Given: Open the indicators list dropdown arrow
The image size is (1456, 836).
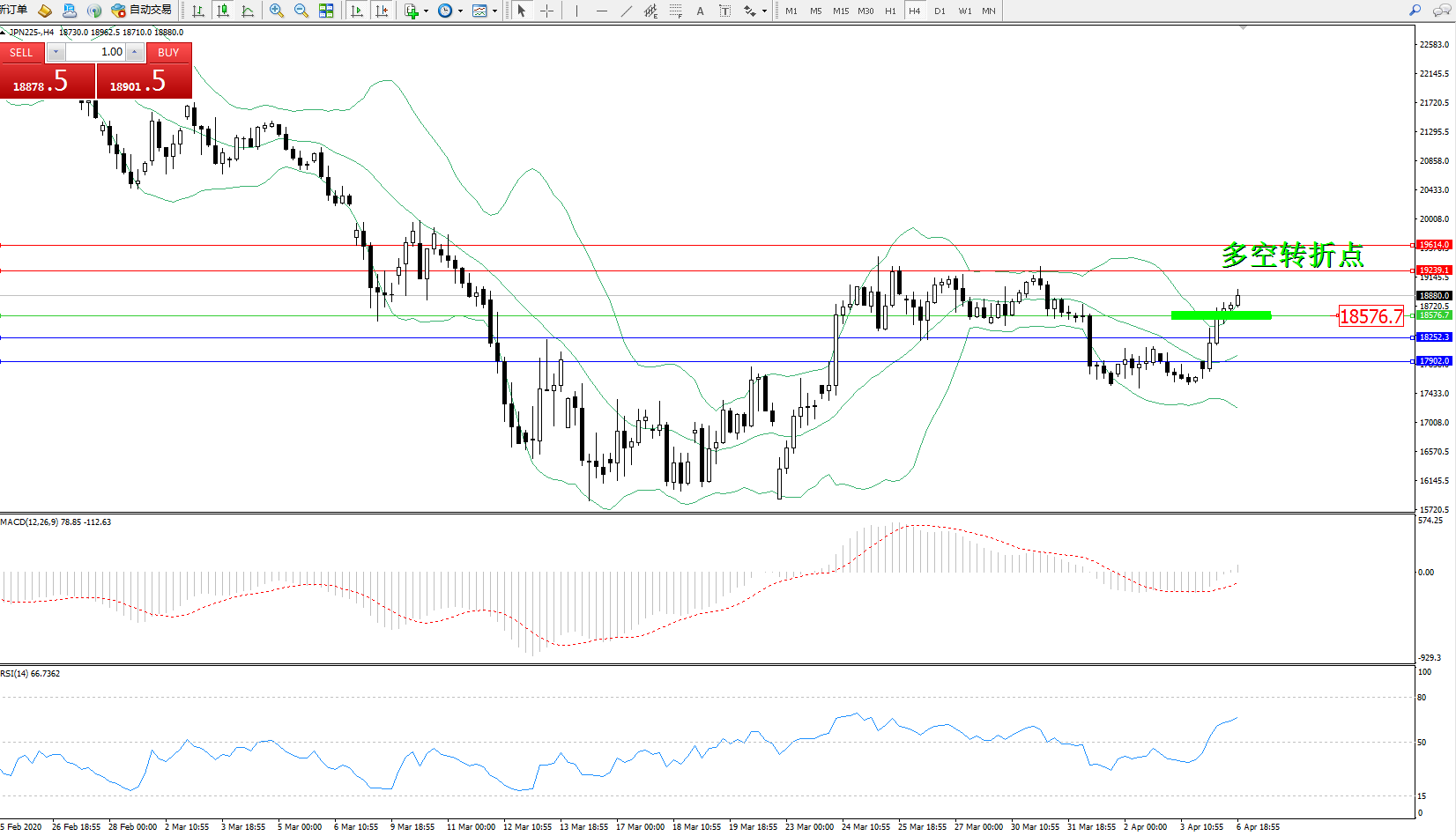Looking at the screenshot, I should tap(426, 11).
